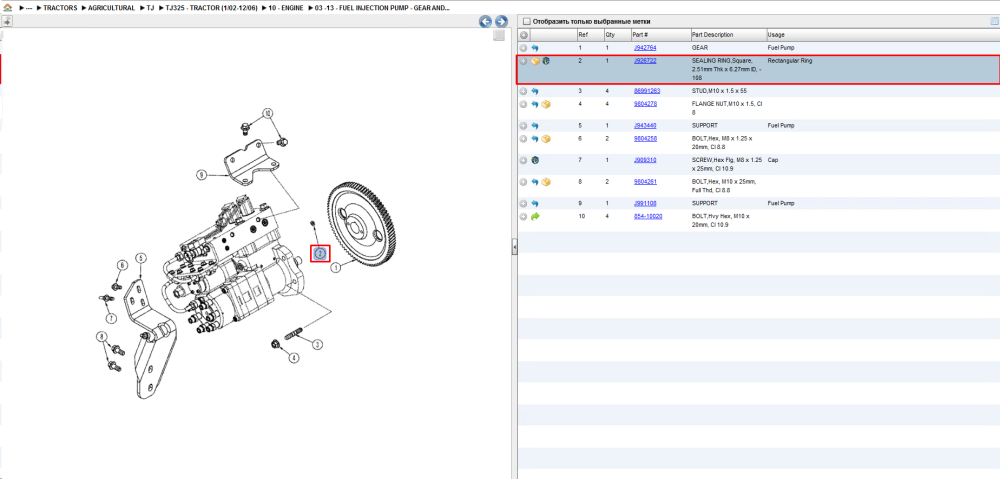The width and height of the screenshot is (1000, 479).
Task: Open part number 86991263 link
Action: 647,91
